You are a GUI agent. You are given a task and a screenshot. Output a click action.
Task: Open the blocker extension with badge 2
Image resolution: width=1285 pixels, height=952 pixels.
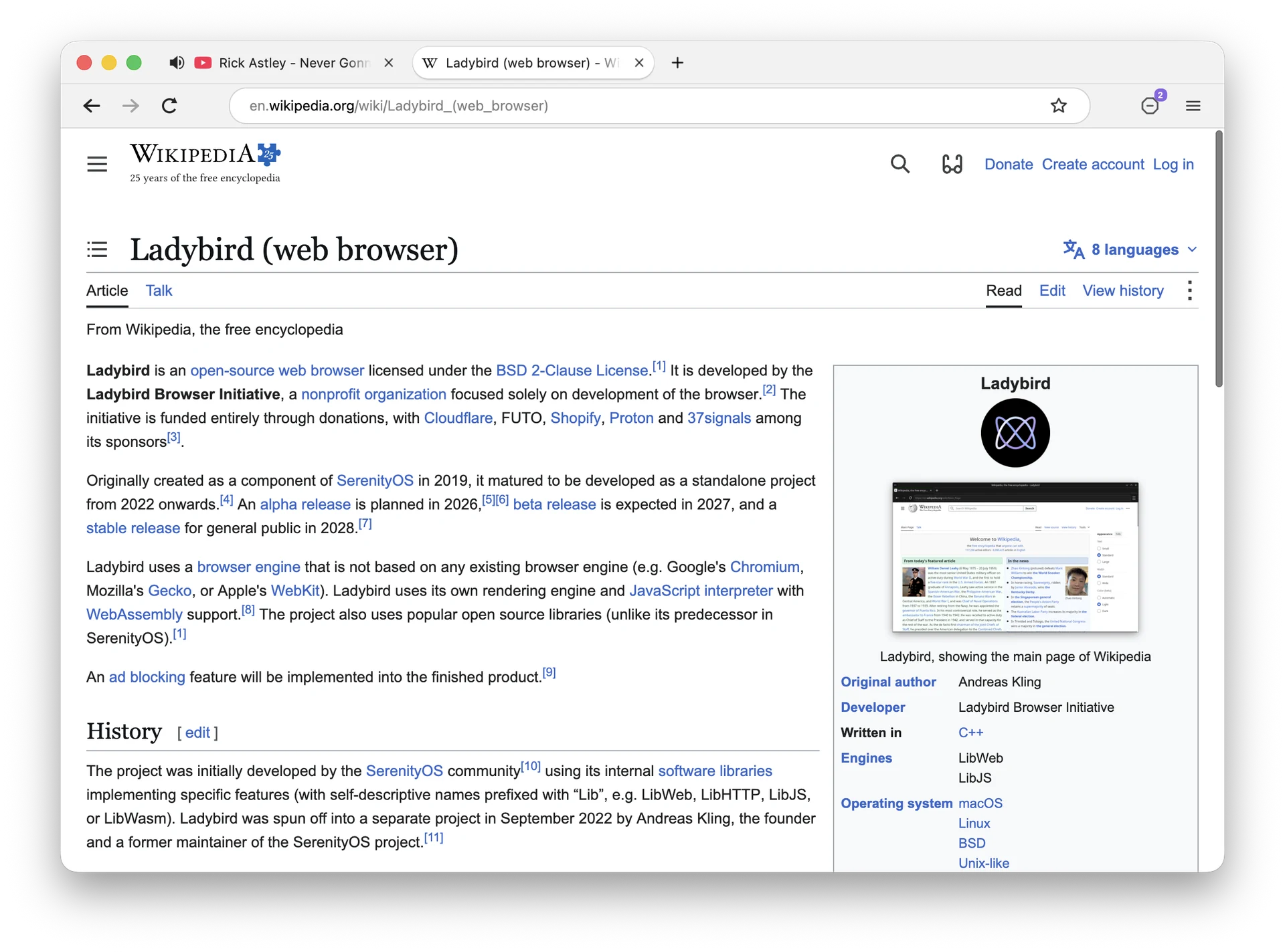pos(1151,104)
